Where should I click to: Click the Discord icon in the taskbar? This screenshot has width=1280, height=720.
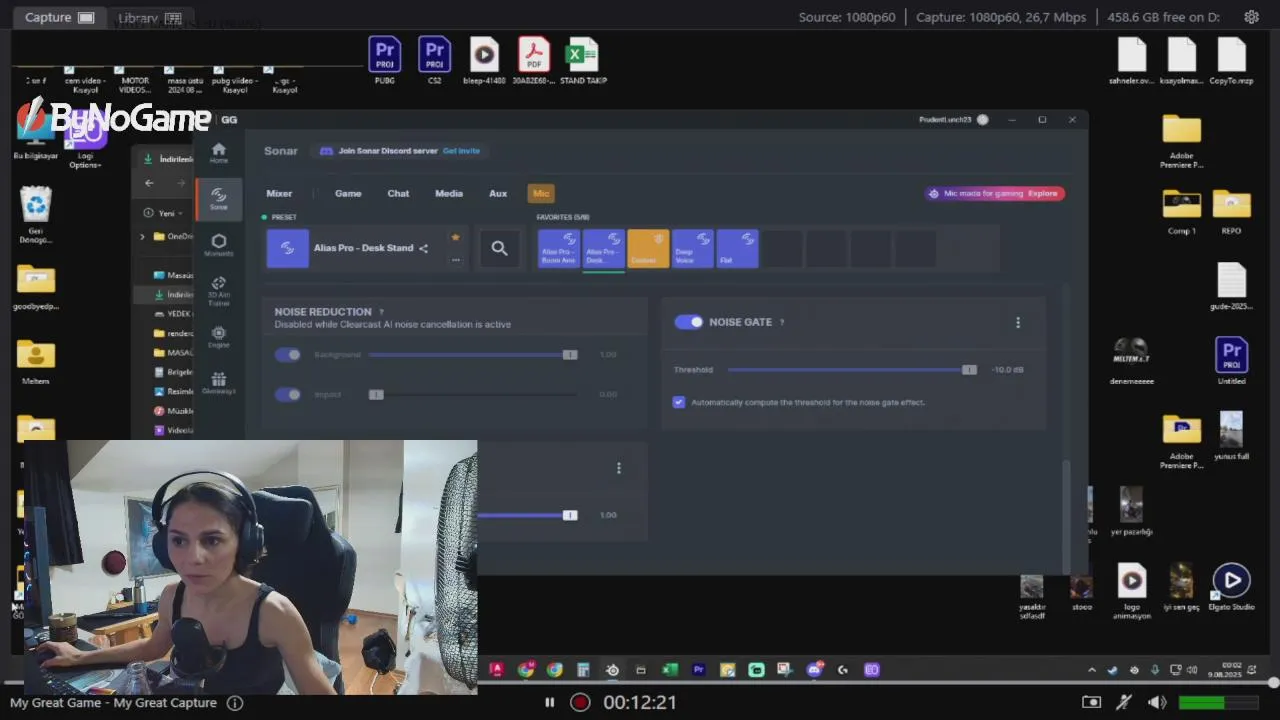click(814, 670)
